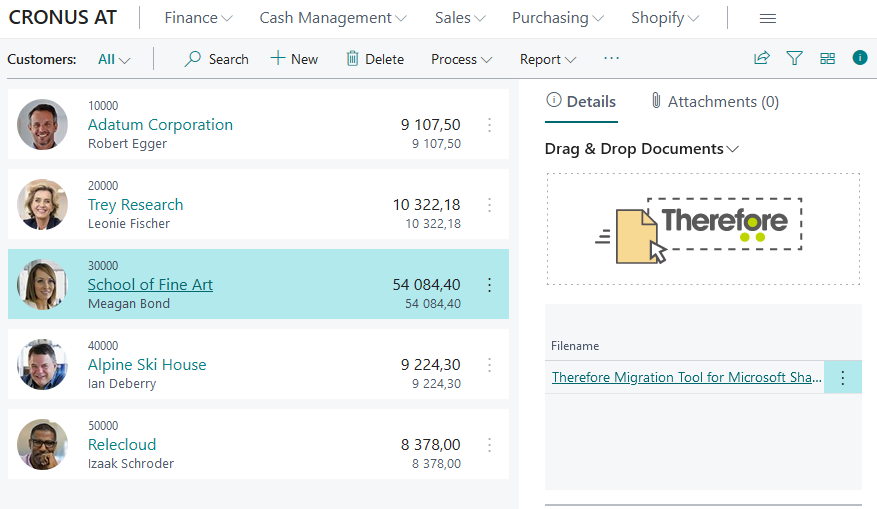
Task: Click the Therefore drag and drop zone
Action: (702, 229)
